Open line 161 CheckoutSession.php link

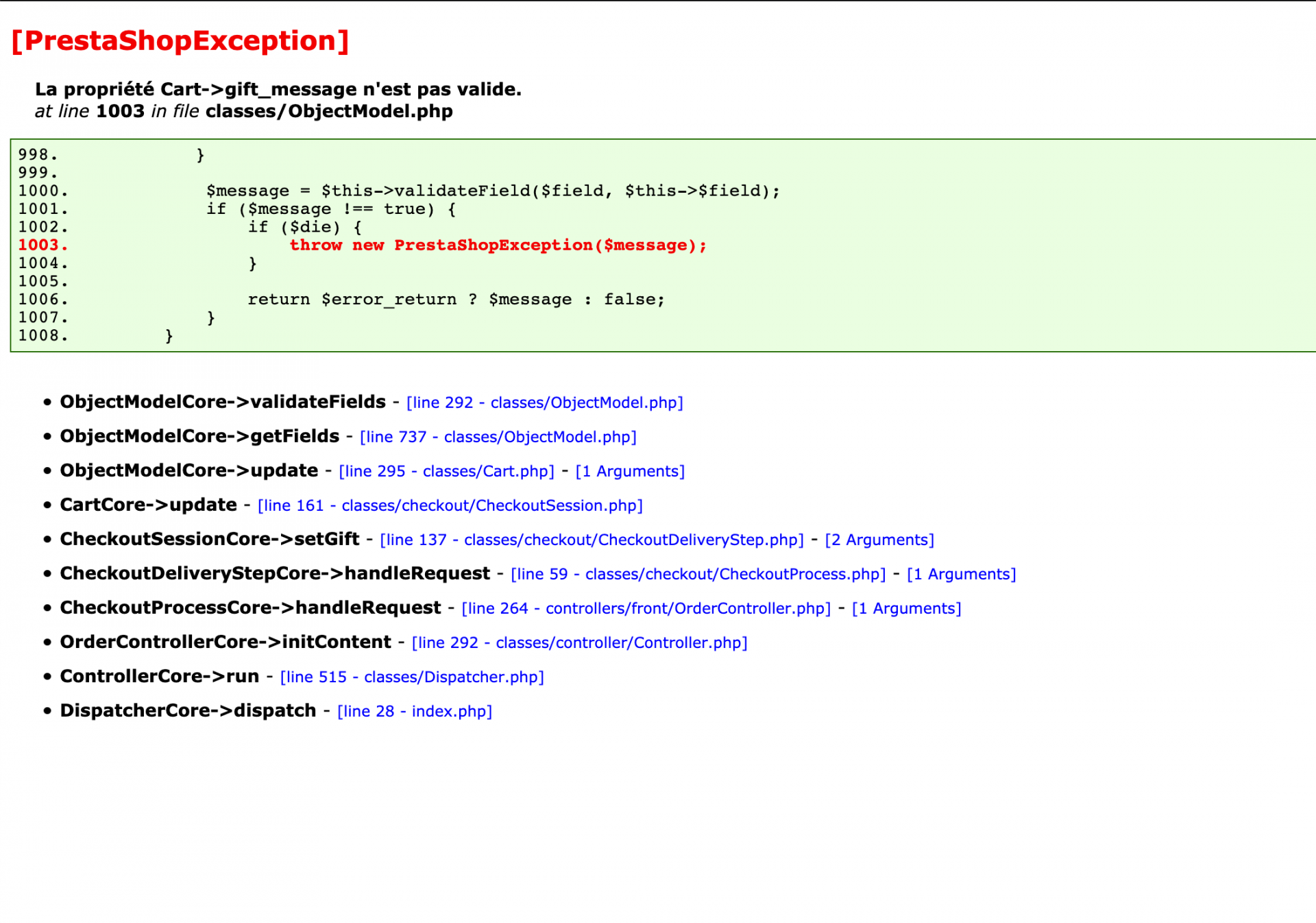click(x=450, y=505)
